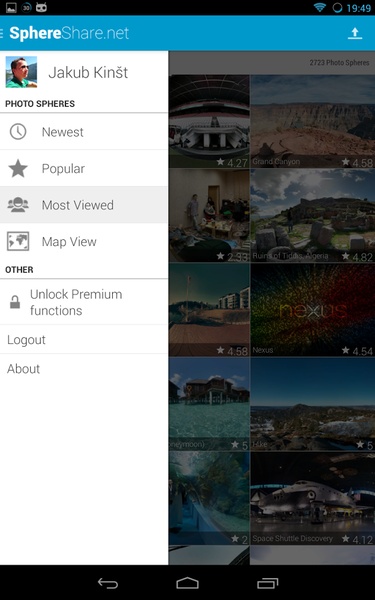Log out with the Logout entry
The width and height of the screenshot is (375, 600).
pos(84,339)
